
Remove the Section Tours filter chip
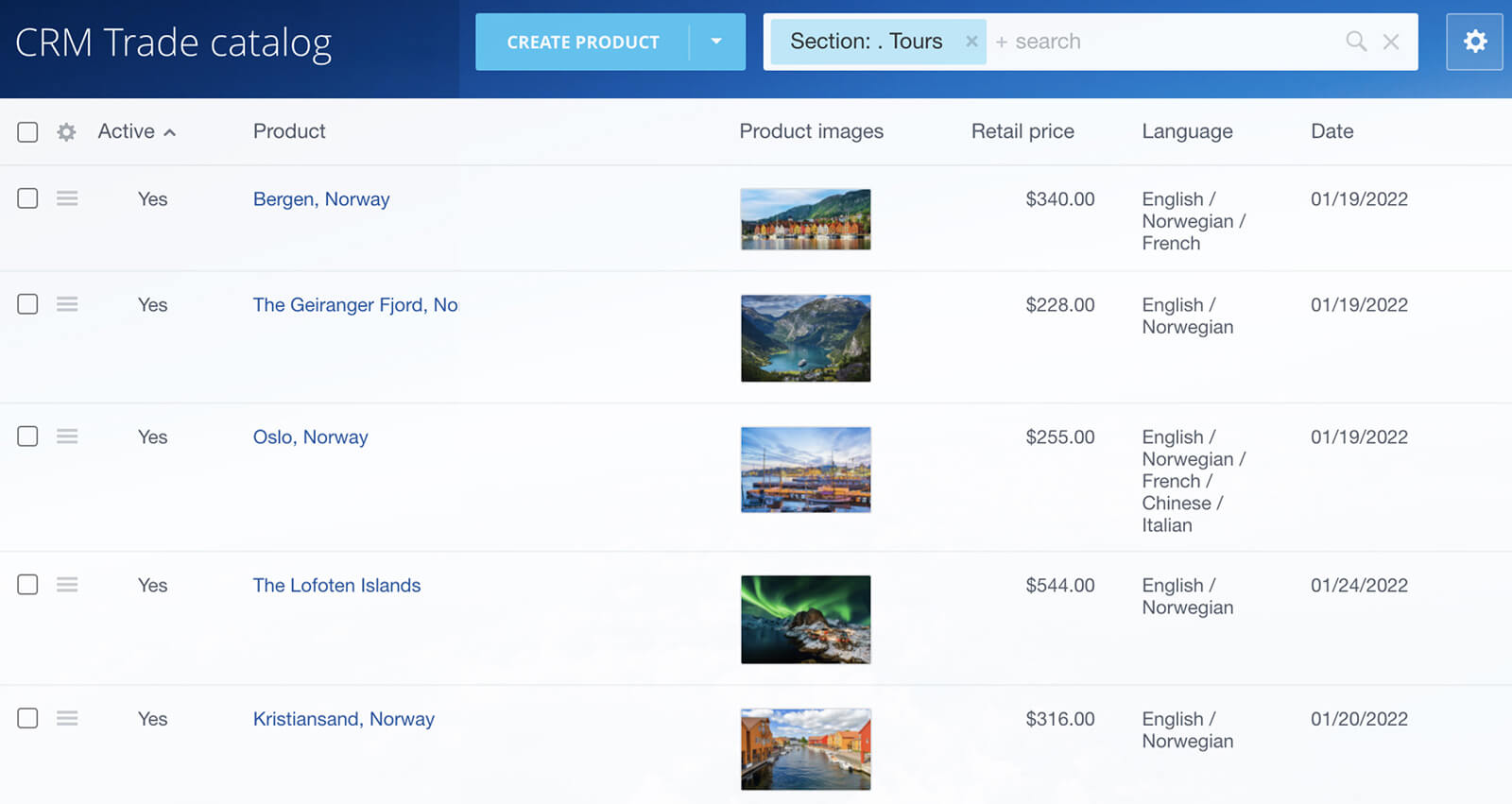click(971, 42)
